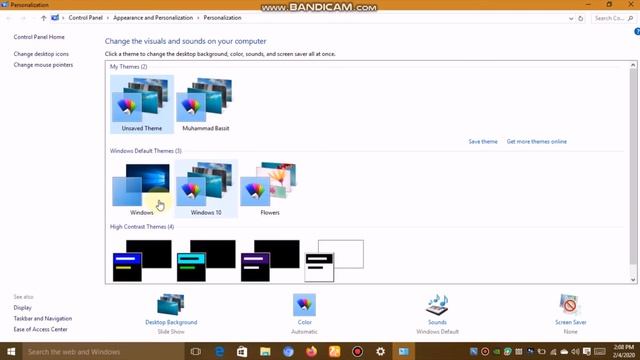Screen dimensions: 640x360
Task: Click the Sounds label text
Action: pyautogui.click(x=437, y=322)
